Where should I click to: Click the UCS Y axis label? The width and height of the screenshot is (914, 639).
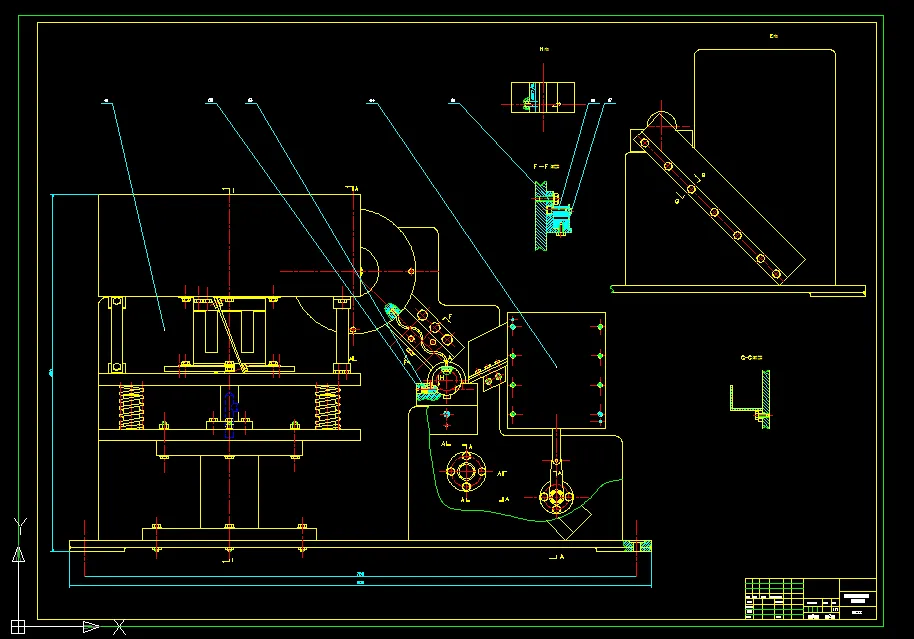[20, 526]
